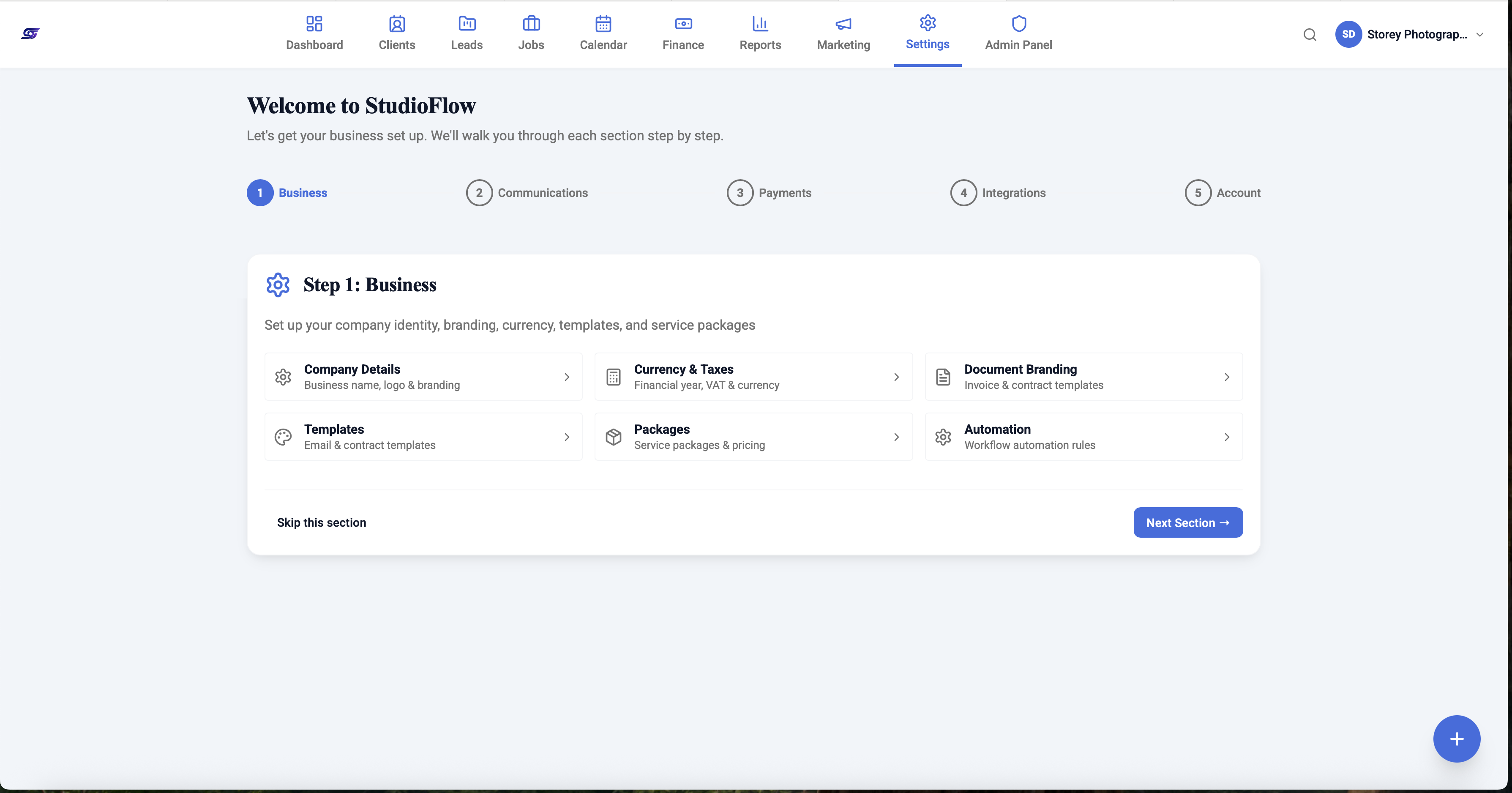Viewport: 1512px width, 793px height.
Task: Switch to the Jobs tab
Action: tap(531, 34)
